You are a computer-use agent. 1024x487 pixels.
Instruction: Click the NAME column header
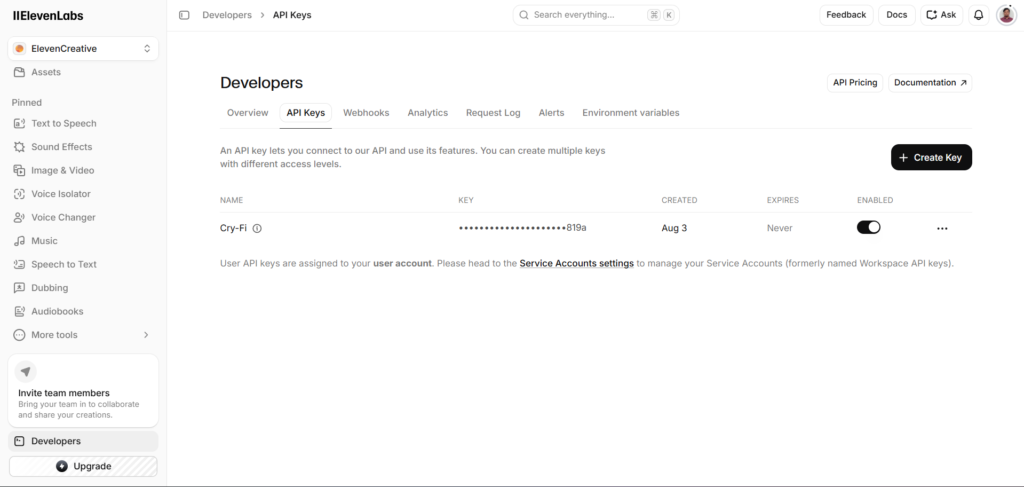click(231, 200)
